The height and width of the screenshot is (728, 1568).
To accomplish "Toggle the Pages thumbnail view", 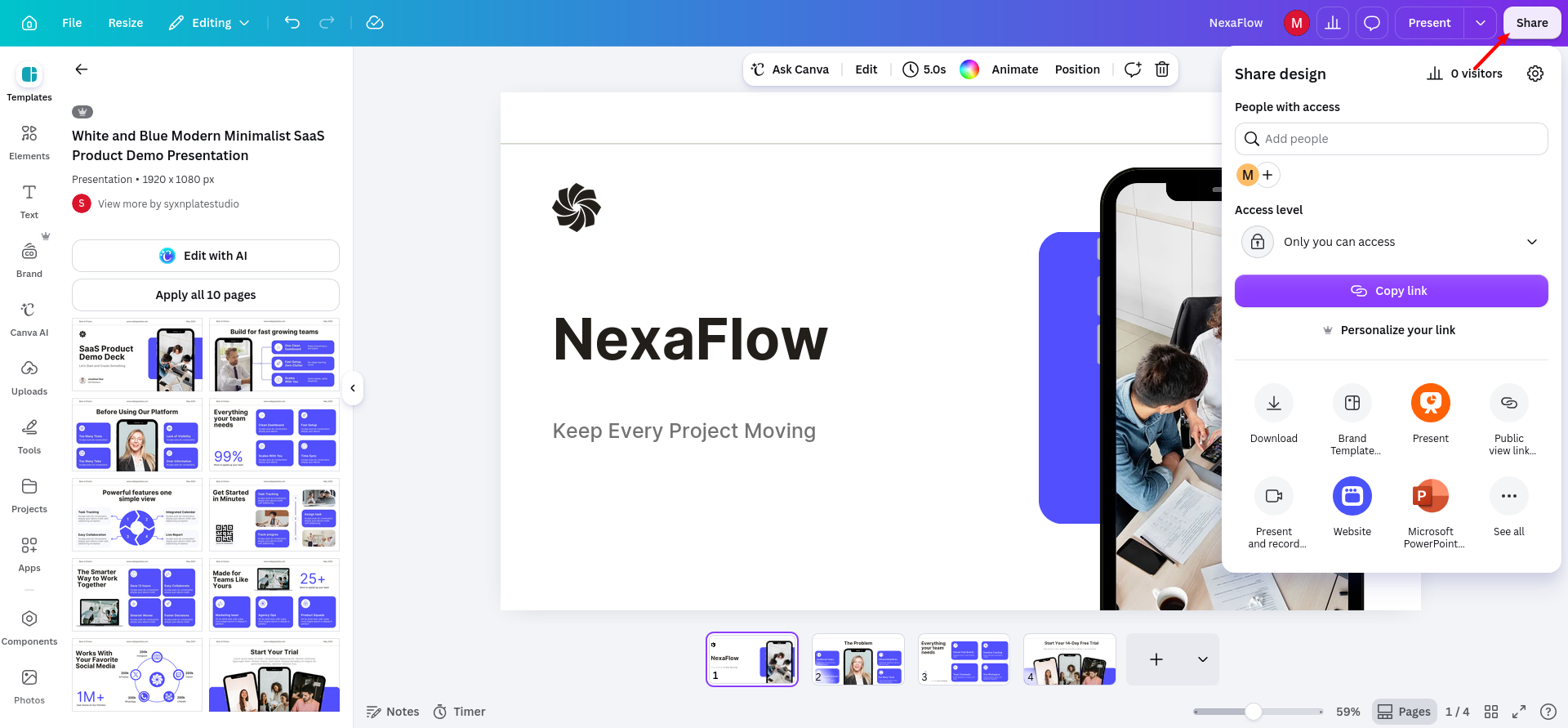I will point(1405,712).
